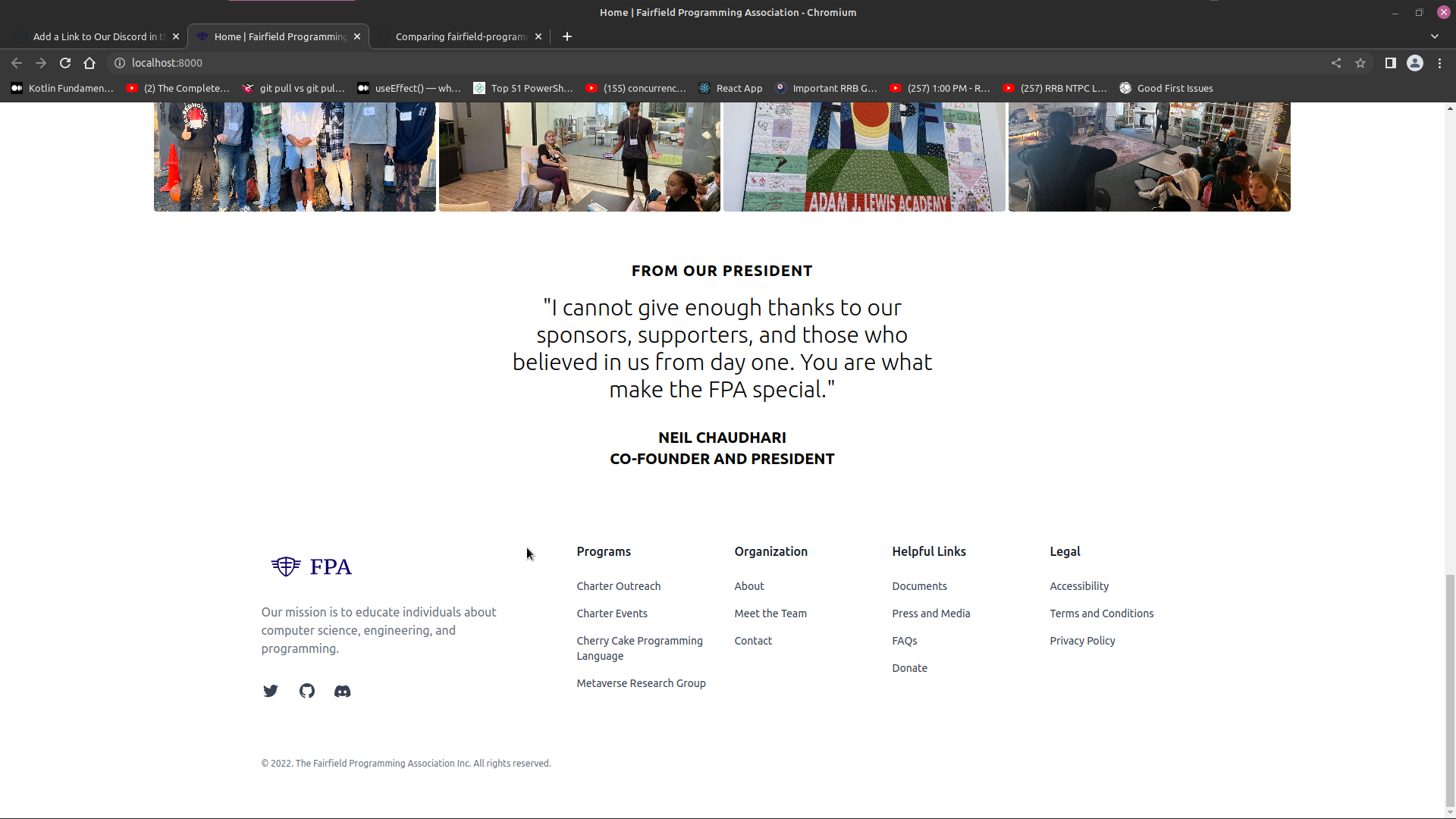Close the Home Fairfield Programming tab

(x=357, y=36)
